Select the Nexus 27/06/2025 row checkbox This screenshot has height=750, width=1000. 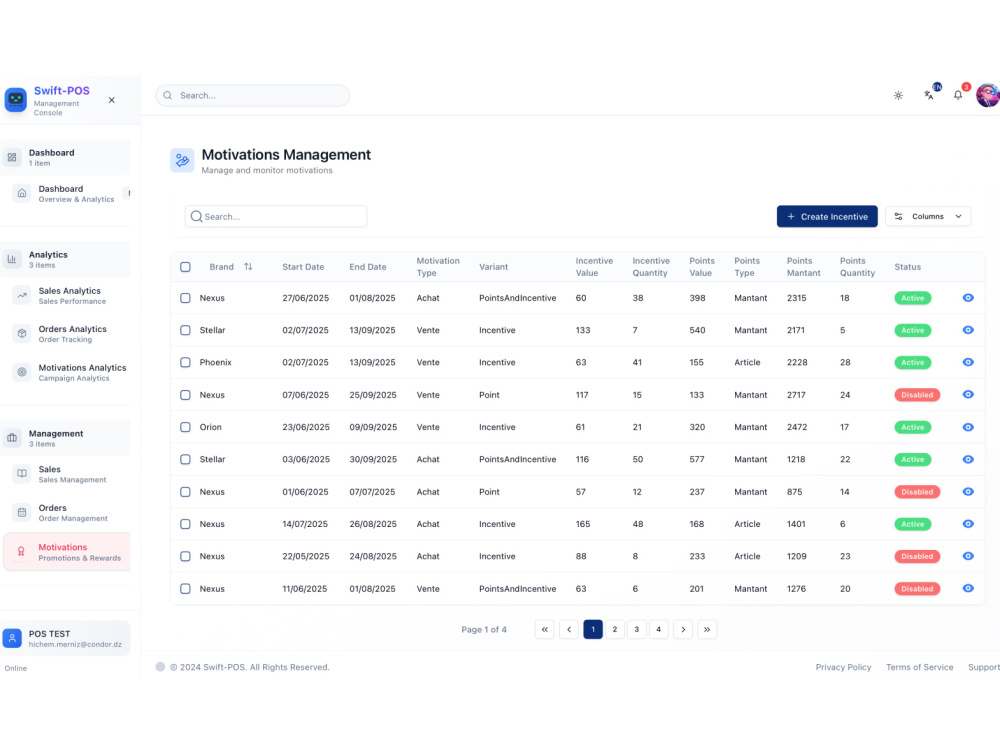pyautogui.click(x=185, y=298)
